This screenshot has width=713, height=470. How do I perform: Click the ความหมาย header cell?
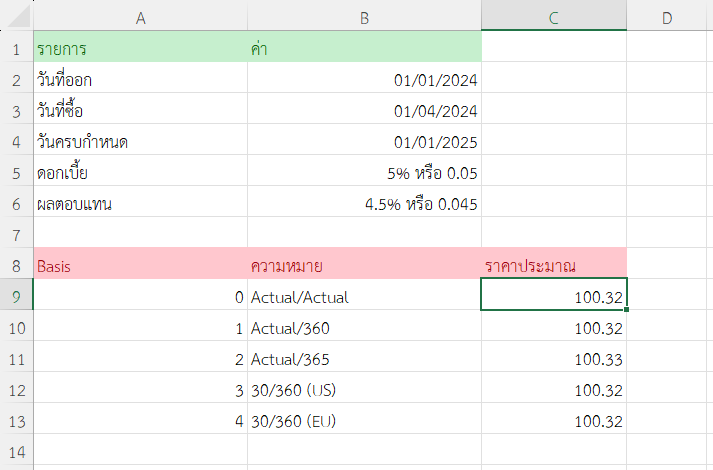(364, 263)
